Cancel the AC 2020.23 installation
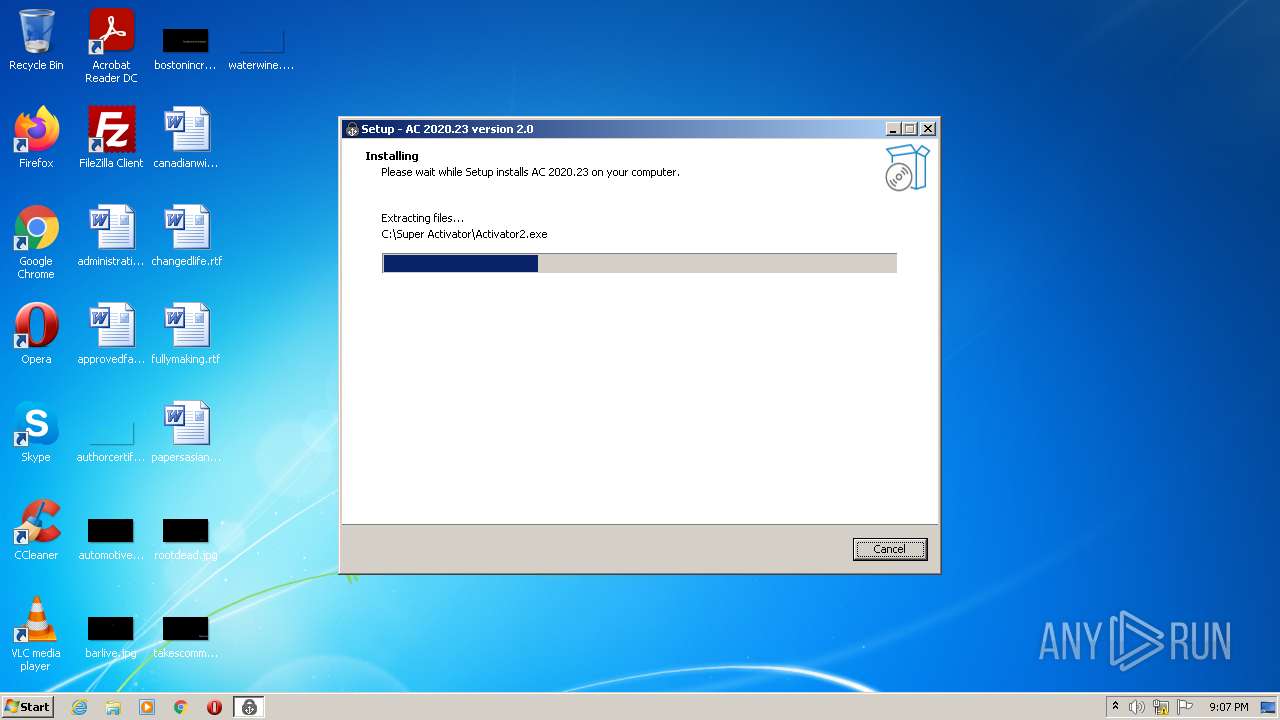The height and width of the screenshot is (720, 1280). tap(889, 549)
